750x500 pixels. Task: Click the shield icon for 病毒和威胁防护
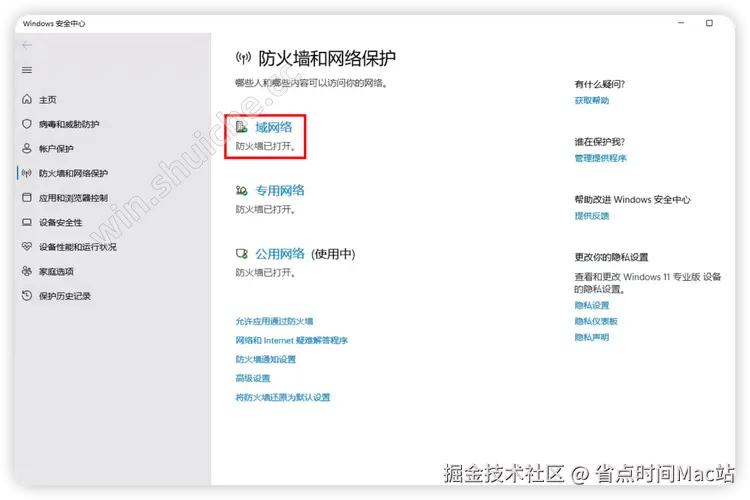pyautogui.click(x=27, y=123)
